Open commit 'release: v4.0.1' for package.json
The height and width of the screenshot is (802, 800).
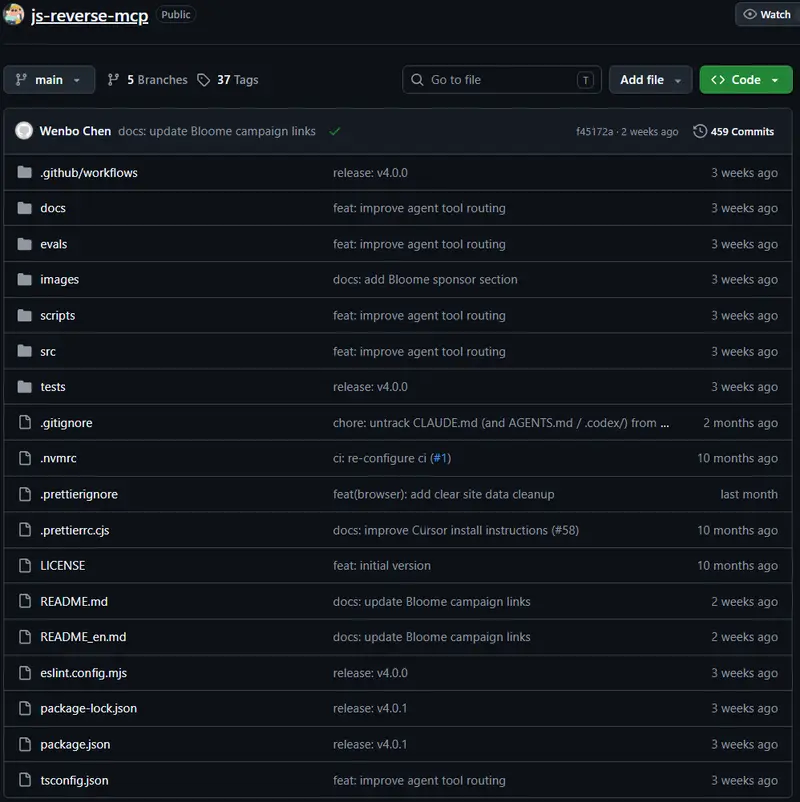[x=370, y=744]
